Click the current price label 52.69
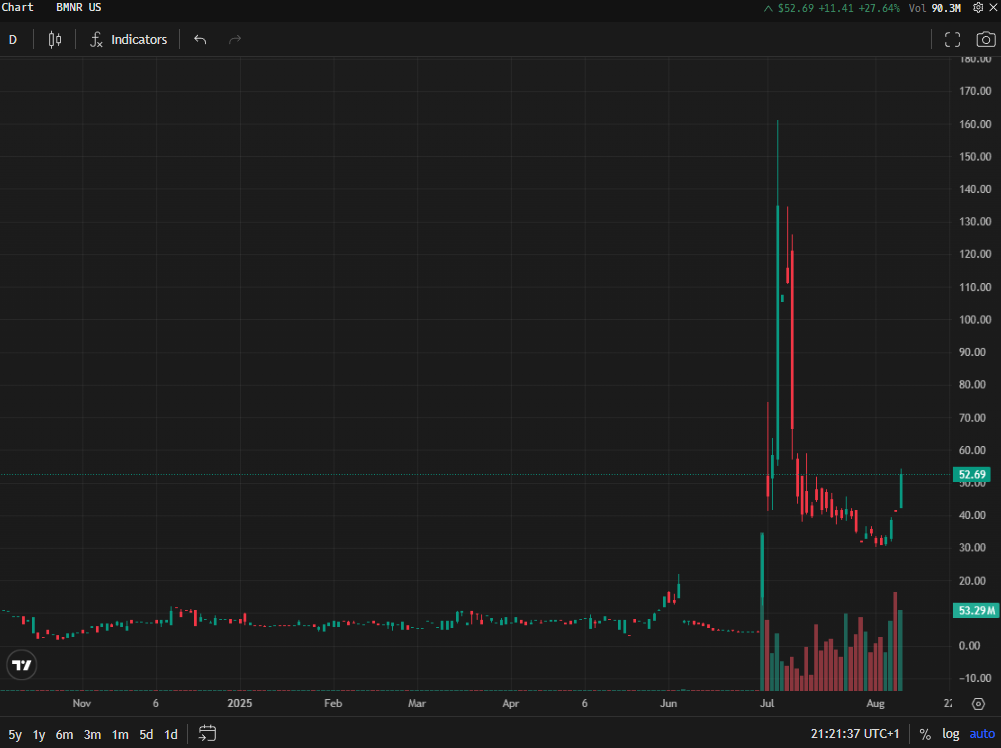The width and height of the screenshot is (1001, 748). click(x=972, y=474)
